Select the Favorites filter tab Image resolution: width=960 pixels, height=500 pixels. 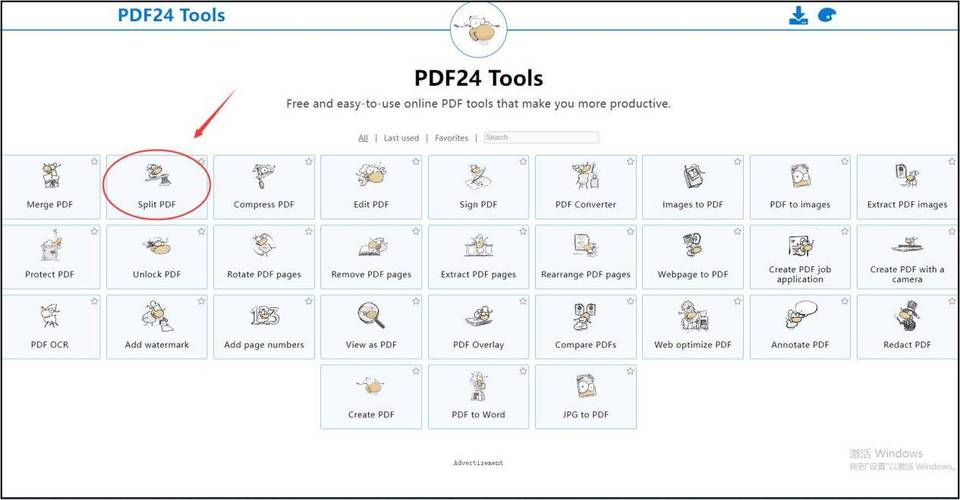[x=451, y=138]
